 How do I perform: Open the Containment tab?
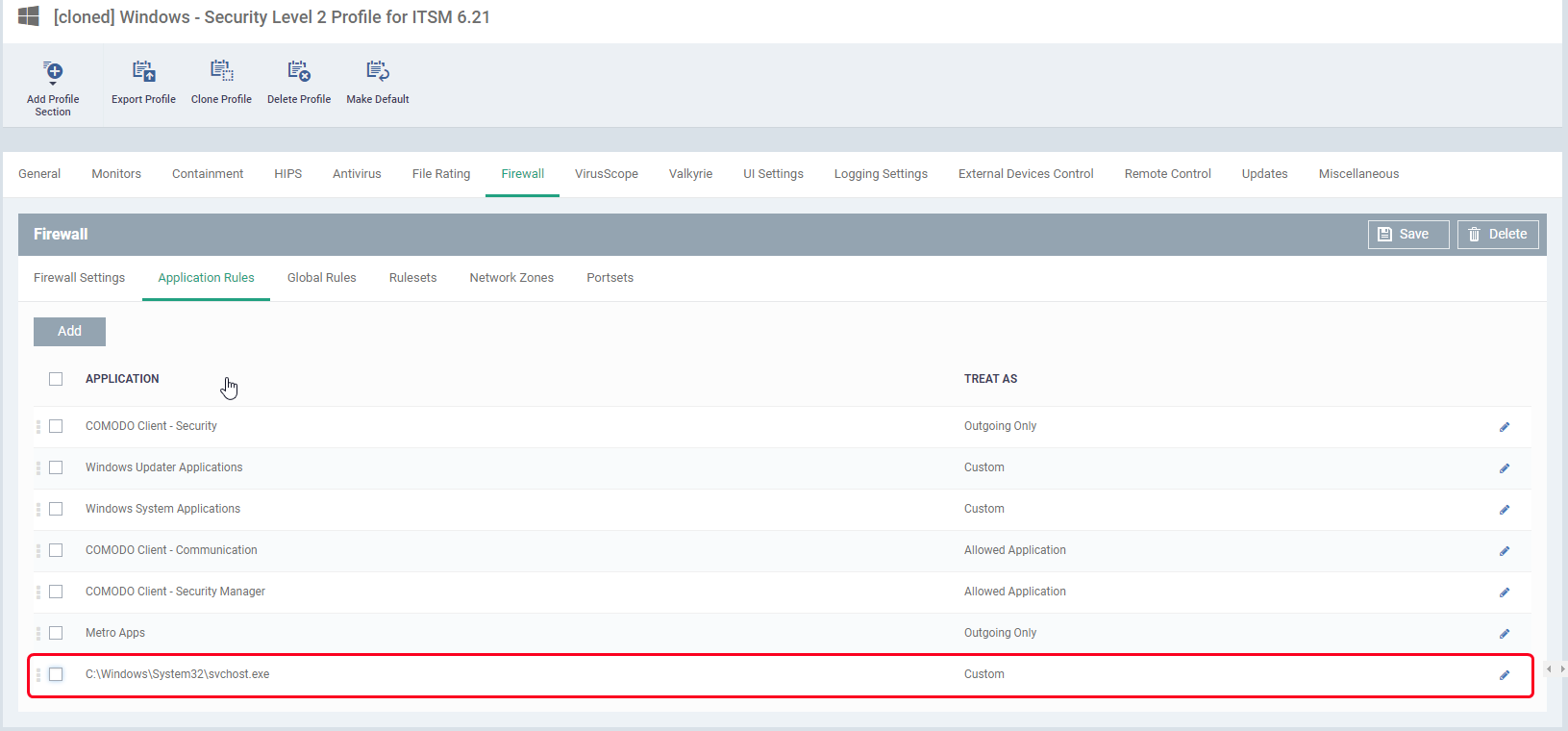coord(208,174)
